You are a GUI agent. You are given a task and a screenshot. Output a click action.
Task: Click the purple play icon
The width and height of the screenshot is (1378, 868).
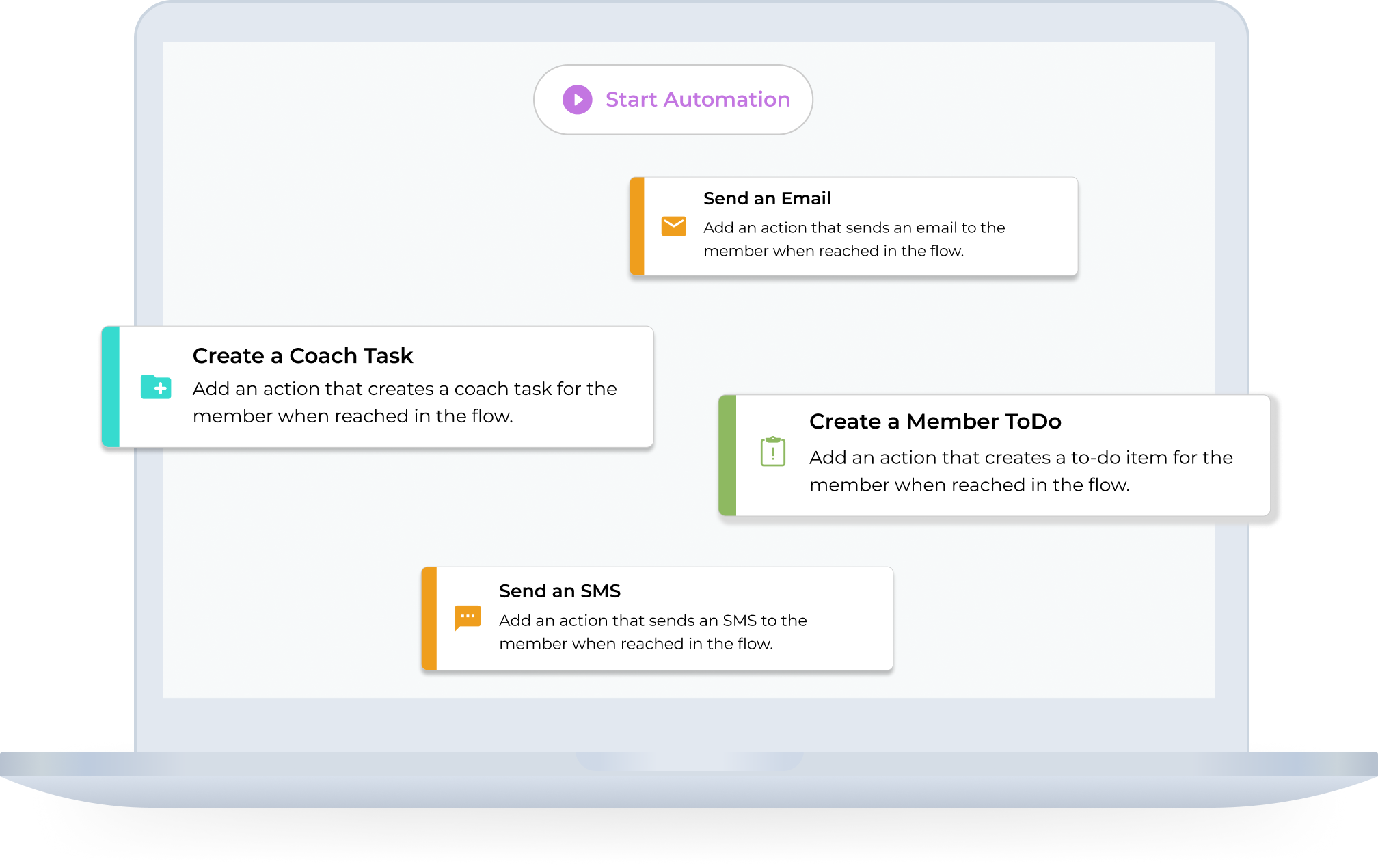(578, 100)
